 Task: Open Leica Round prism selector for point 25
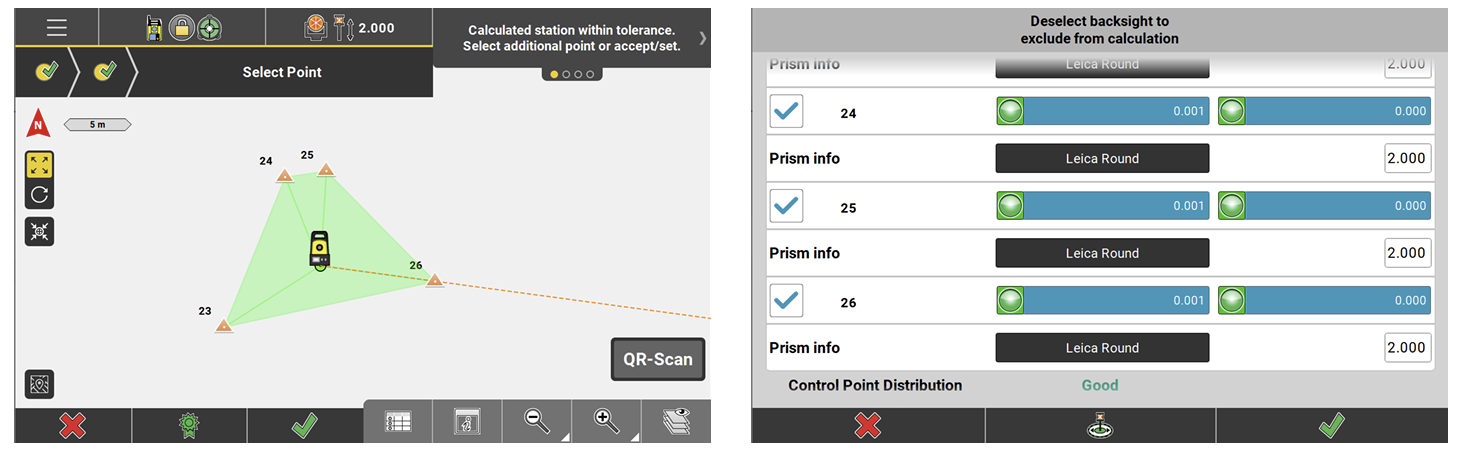pos(1102,253)
